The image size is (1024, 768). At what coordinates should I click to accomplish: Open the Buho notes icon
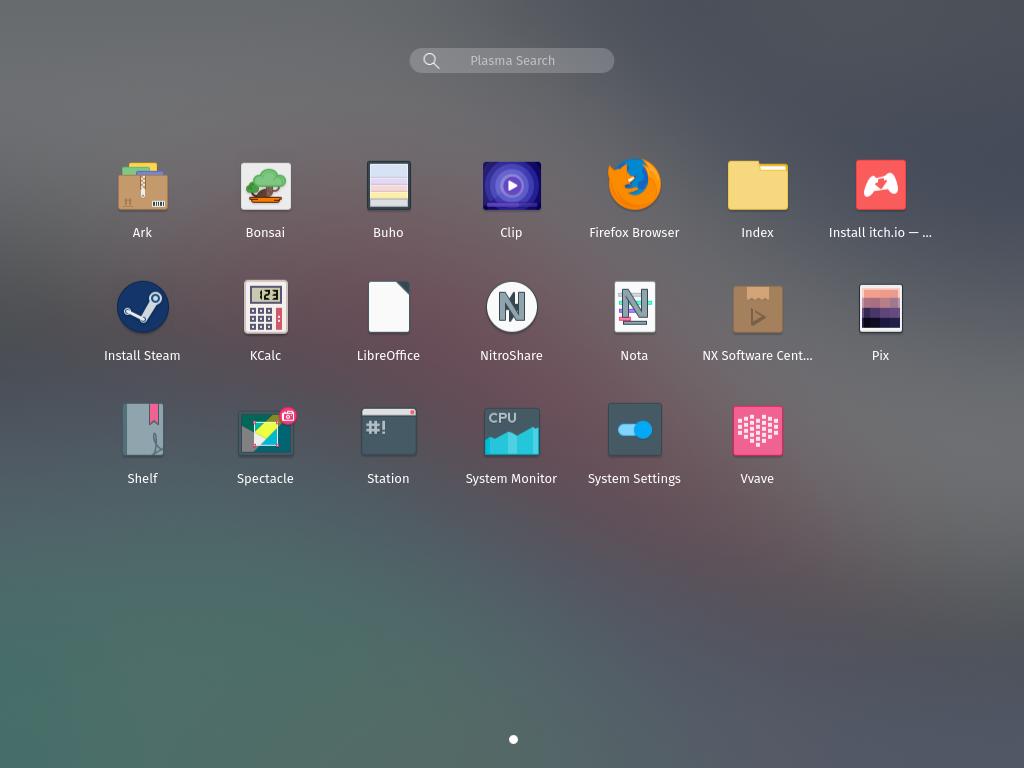(x=389, y=185)
